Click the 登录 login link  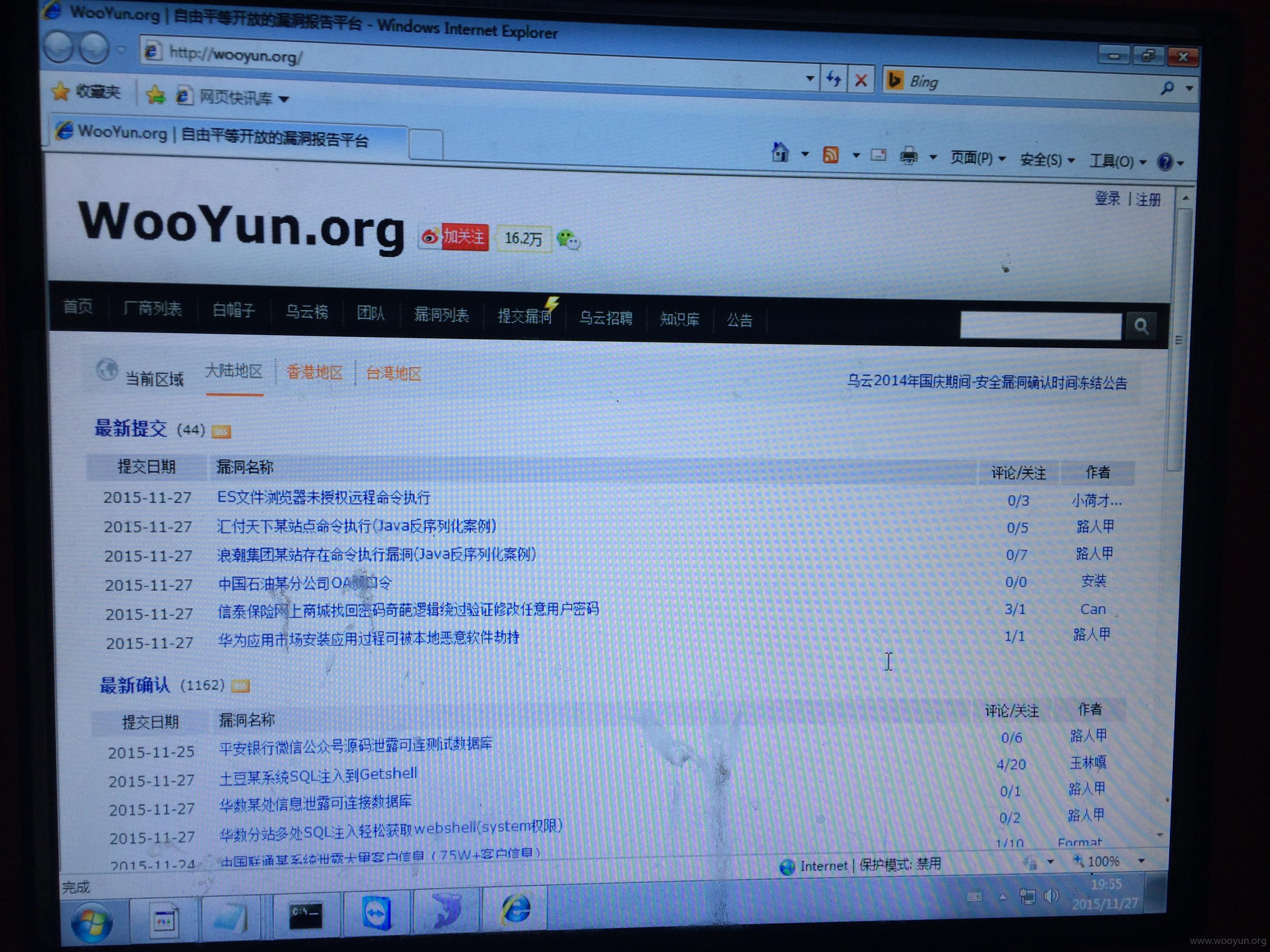click(x=1107, y=198)
